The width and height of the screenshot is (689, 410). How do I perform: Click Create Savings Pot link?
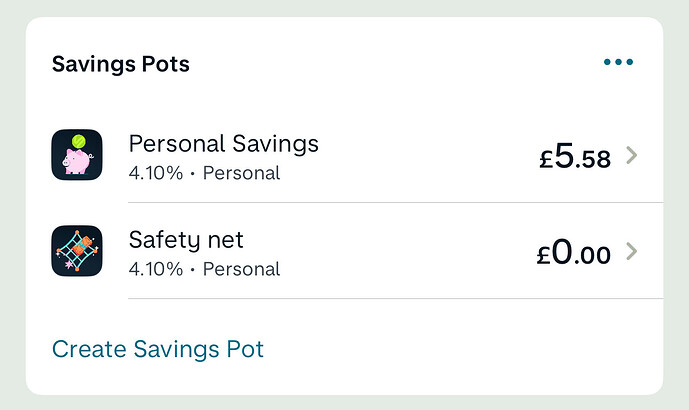[x=158, y=349]
